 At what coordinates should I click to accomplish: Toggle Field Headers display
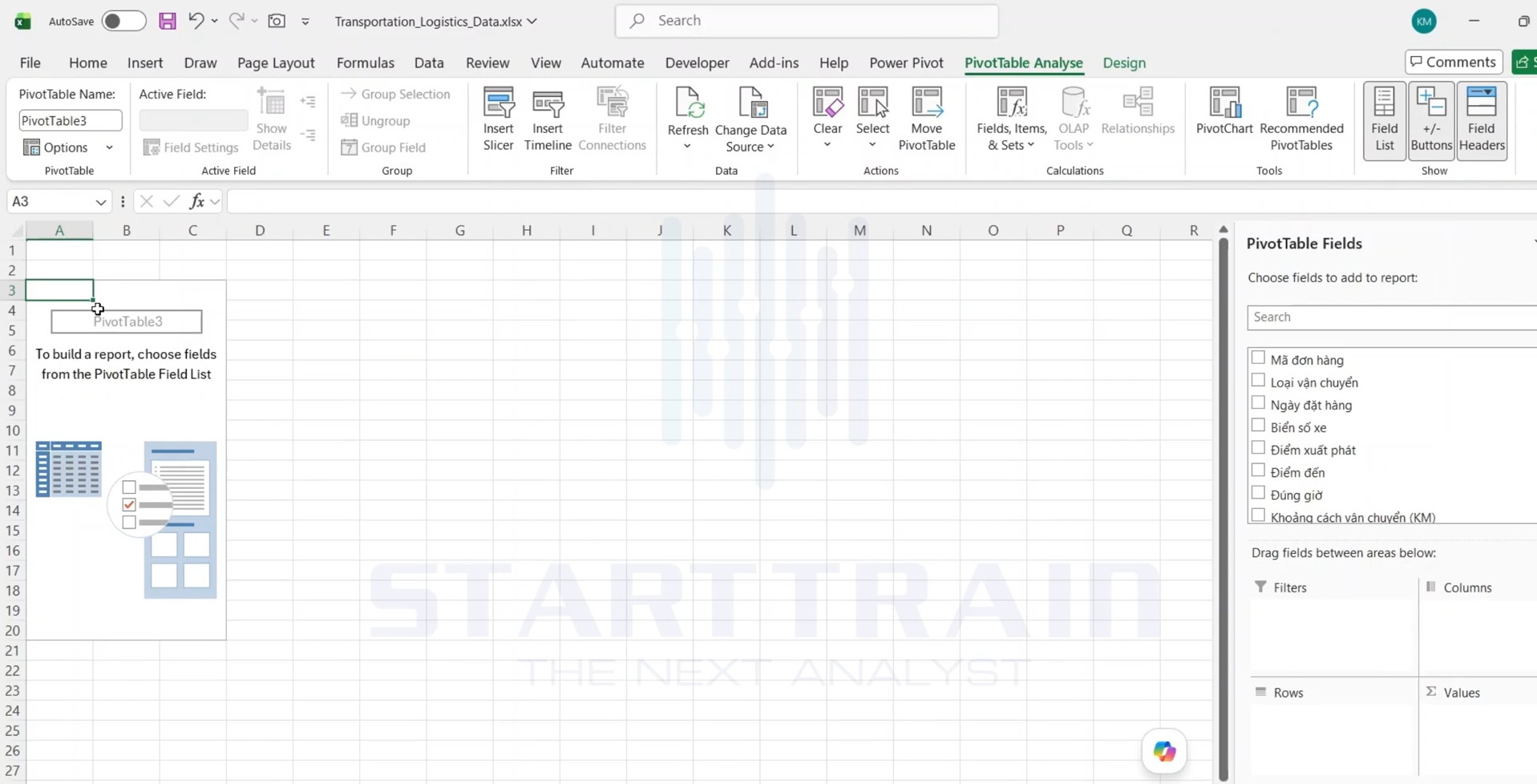pyautogui.click(x=1482, y=120)
